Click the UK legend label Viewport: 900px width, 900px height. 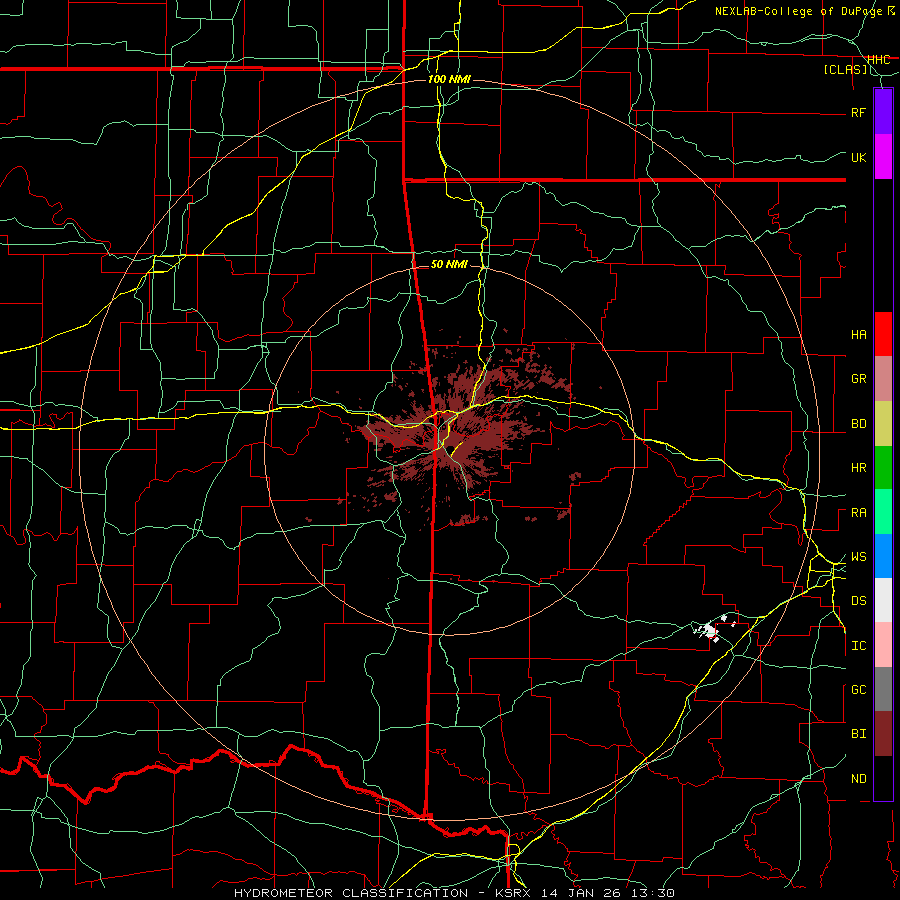pyautogui.click(x=858, y=157)
